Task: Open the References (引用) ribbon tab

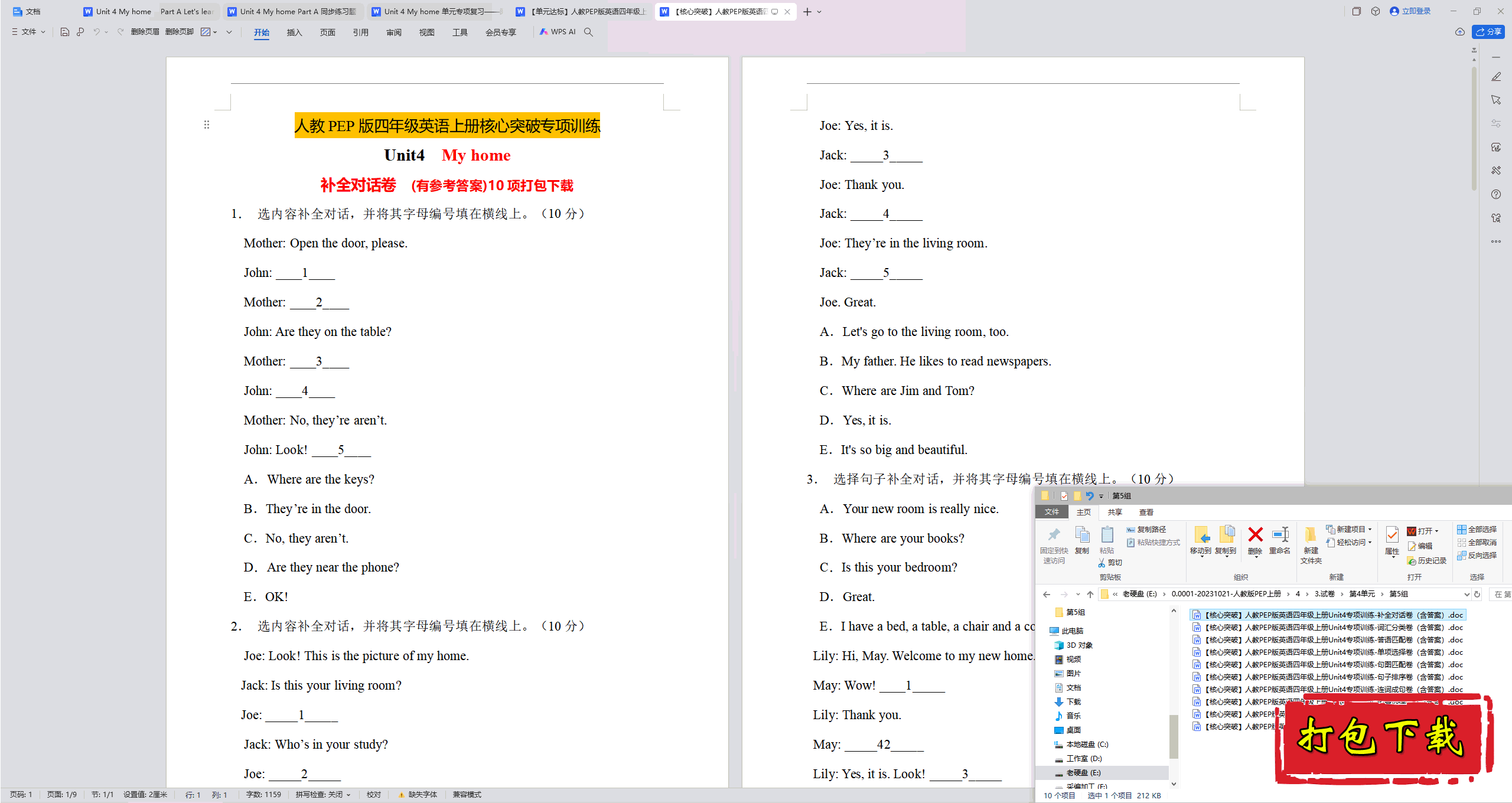Action: click(x=360, y=32)
